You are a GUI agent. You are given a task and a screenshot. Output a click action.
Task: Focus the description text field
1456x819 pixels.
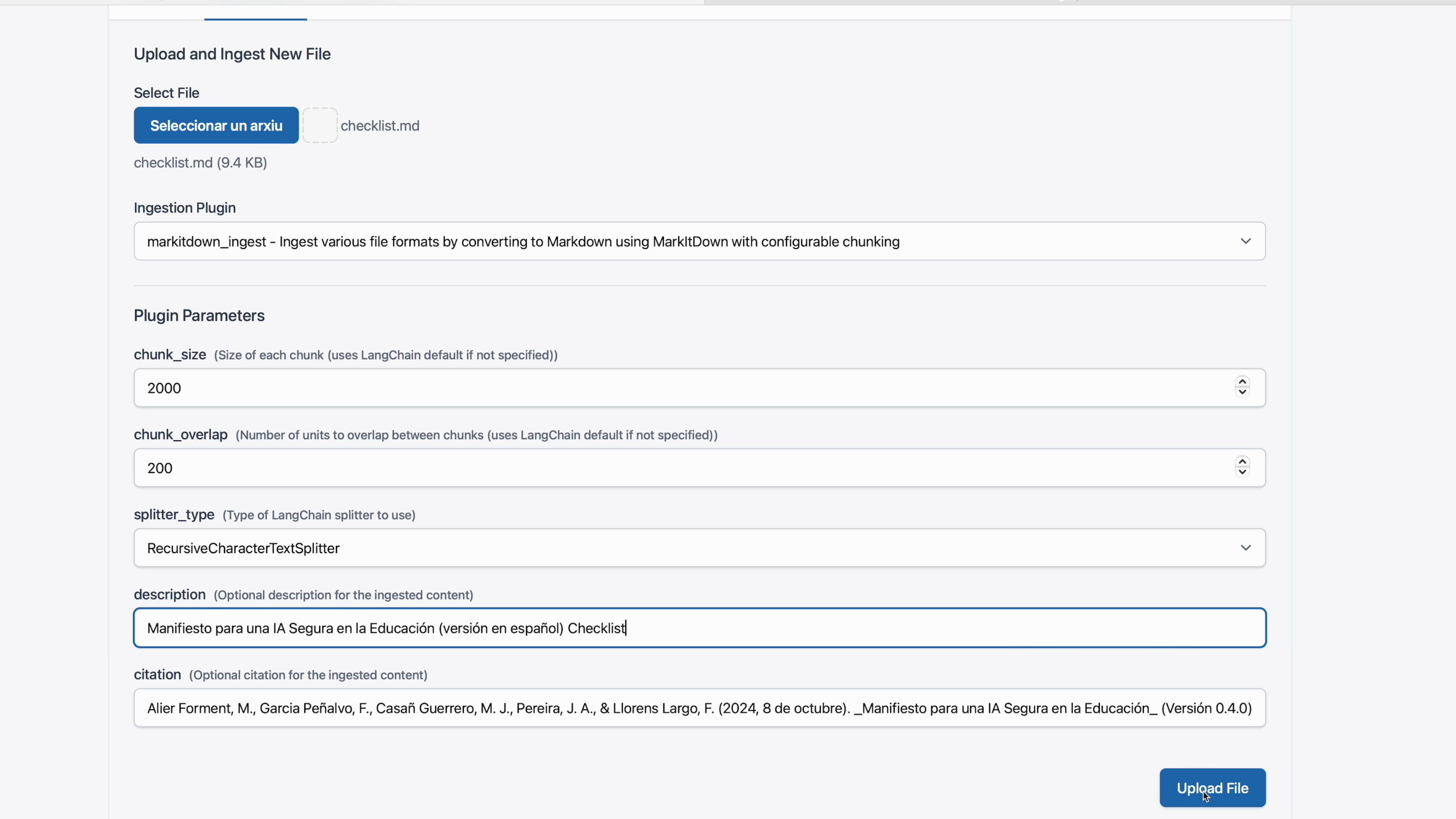(699, 628)
